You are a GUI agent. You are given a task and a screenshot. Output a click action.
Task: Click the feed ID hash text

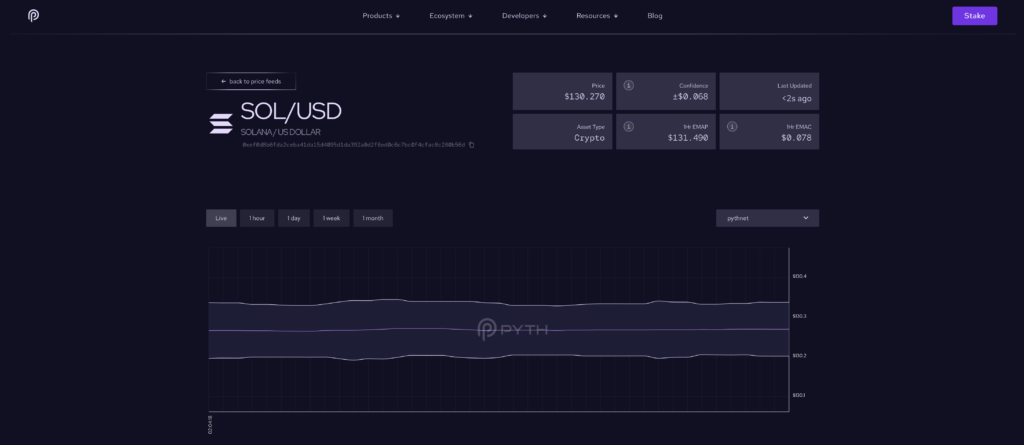click(x=353, y=144)
